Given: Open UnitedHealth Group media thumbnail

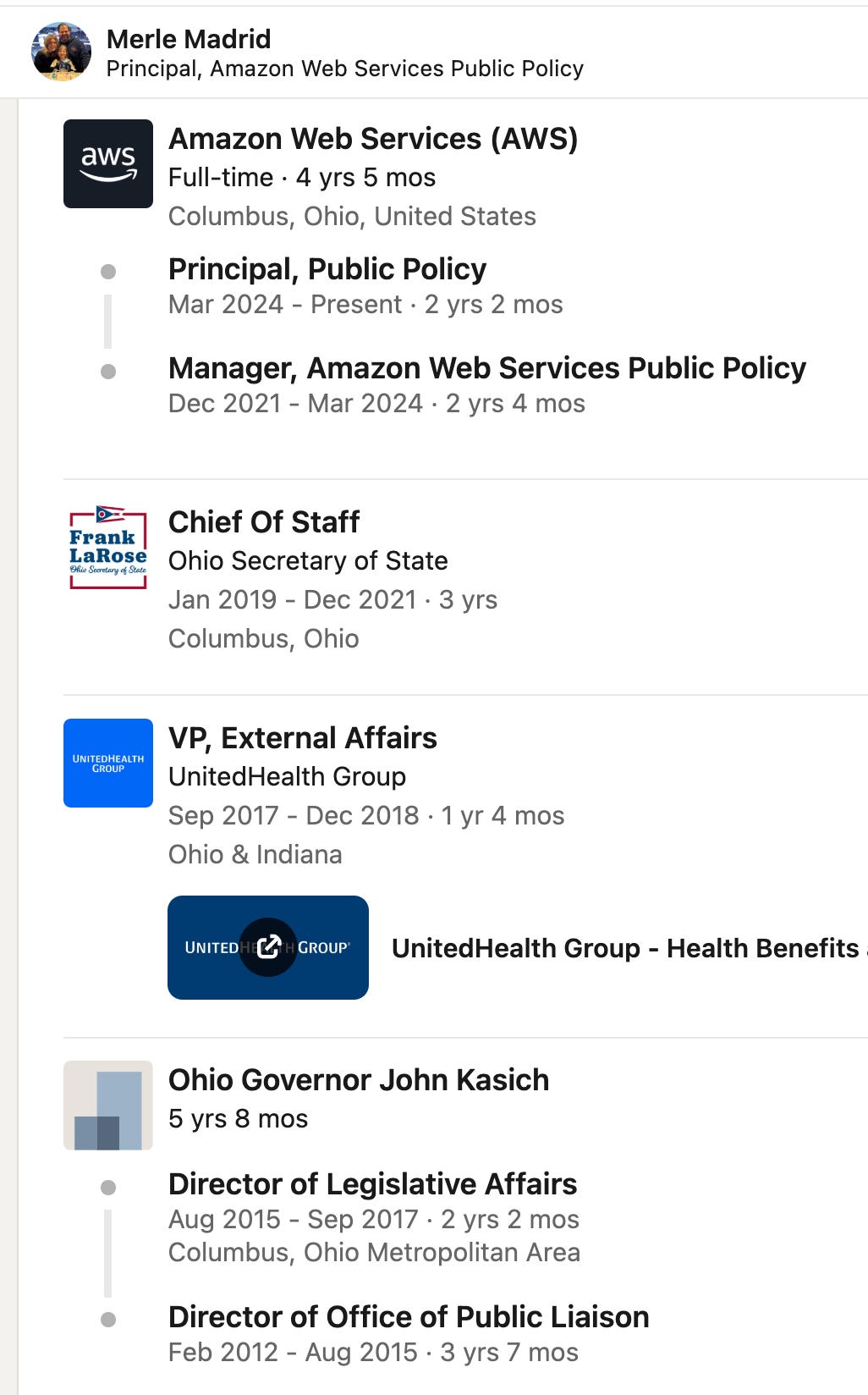Looking at the screenshot, I should click(x=268, y=947).
